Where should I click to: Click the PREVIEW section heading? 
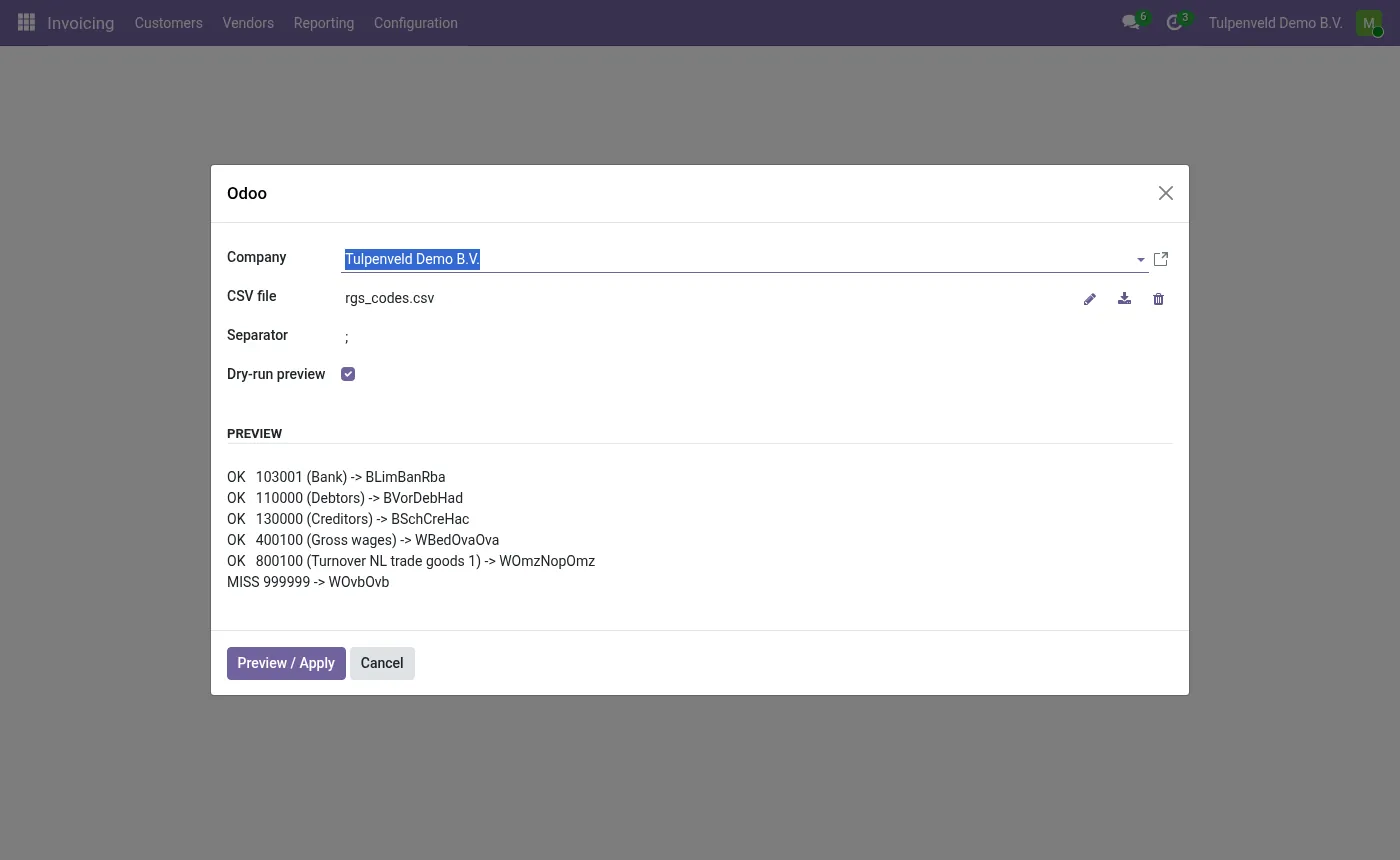(255, 433)
